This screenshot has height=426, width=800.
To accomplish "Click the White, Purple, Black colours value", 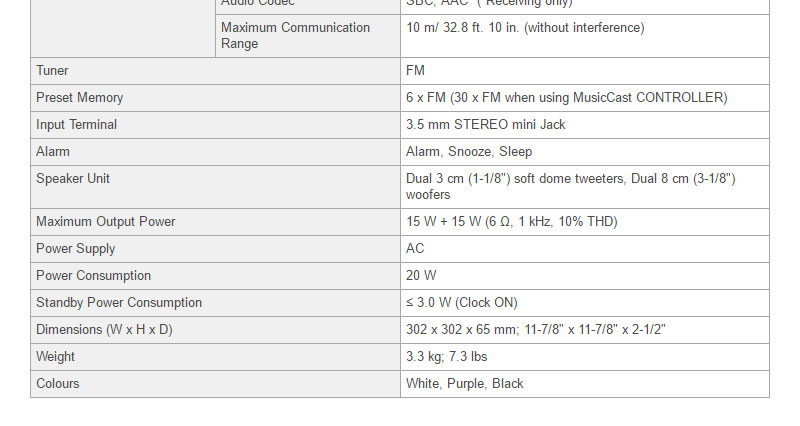I will click(x=465, y=384).
